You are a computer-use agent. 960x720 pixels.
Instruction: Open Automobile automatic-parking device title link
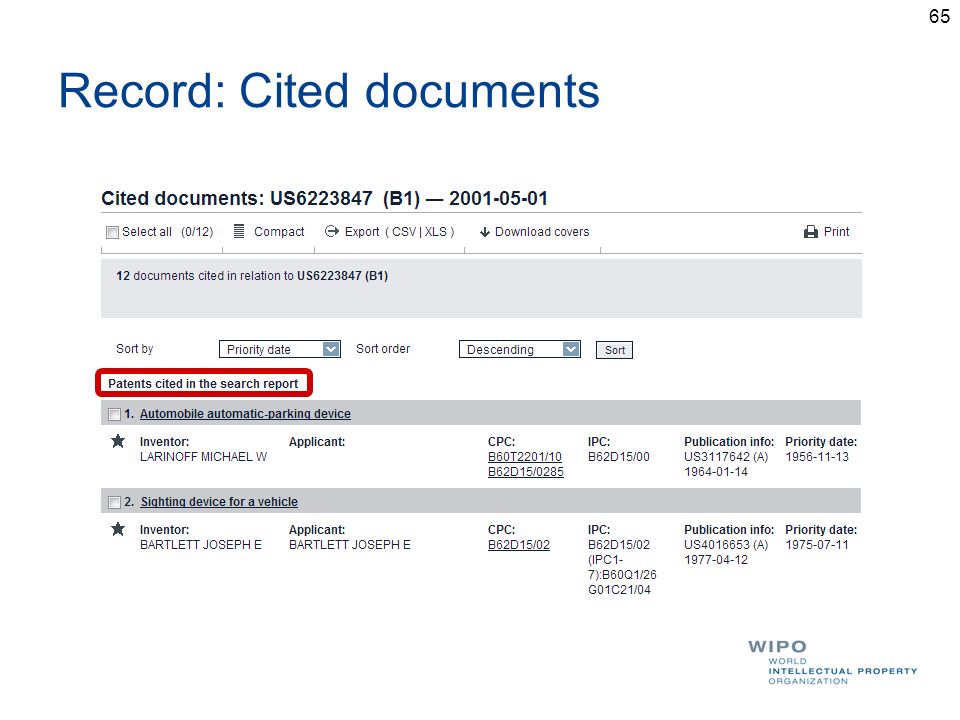(x=246, y=414)
